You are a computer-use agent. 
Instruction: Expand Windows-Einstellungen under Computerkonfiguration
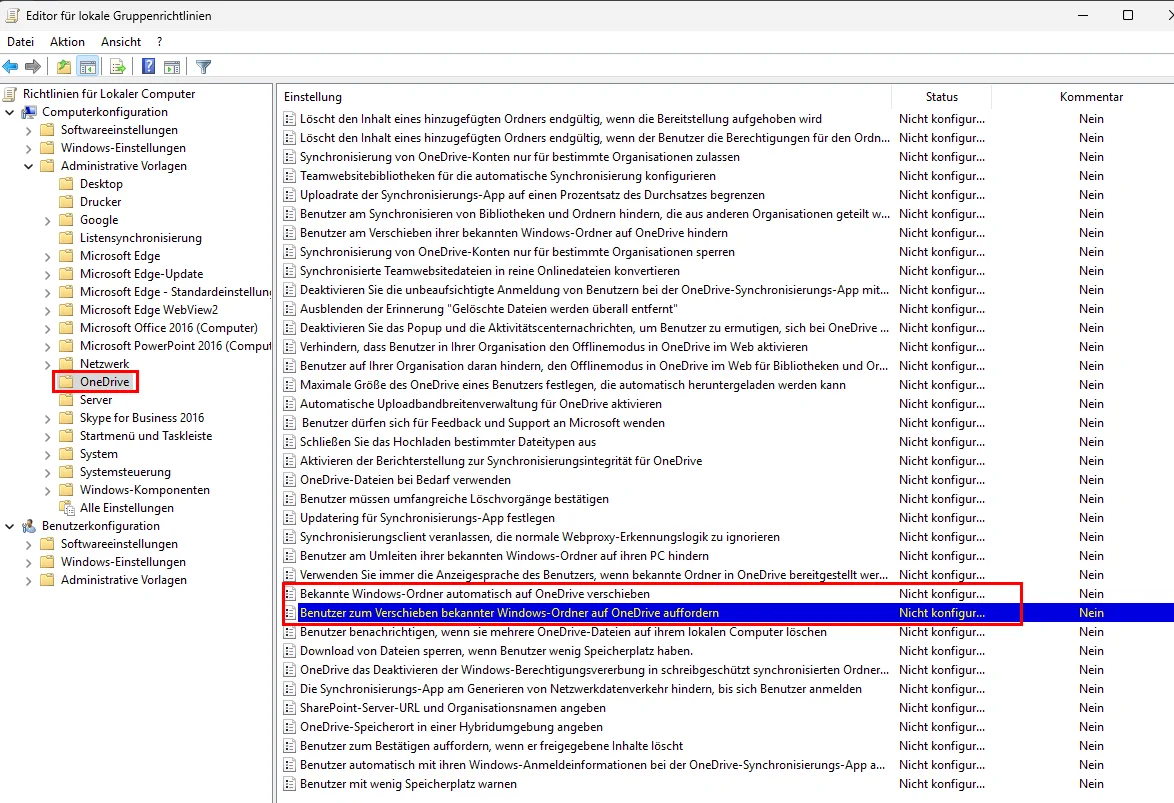click(x=28, y=148)
